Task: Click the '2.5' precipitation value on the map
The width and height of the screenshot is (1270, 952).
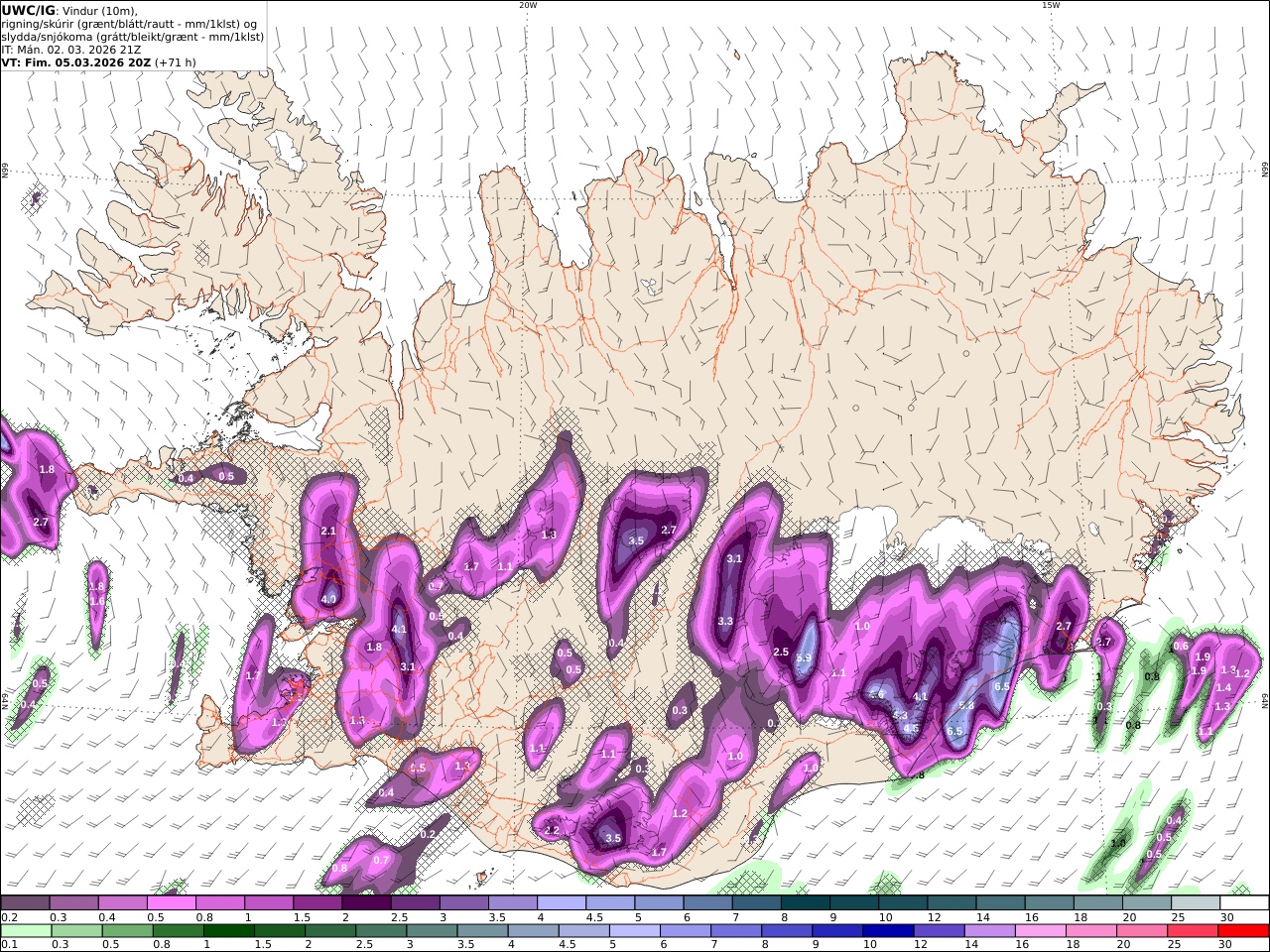Action: point(781,652)
